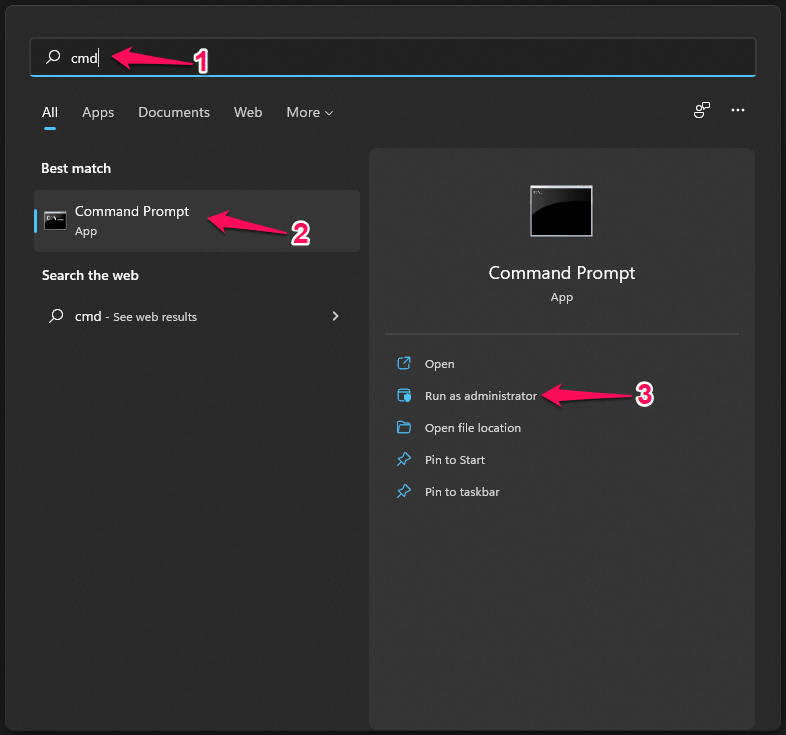Screen dimensions: 786x735
Task: Switch to the Apps filter tab
Action: (x=98, y=113)
